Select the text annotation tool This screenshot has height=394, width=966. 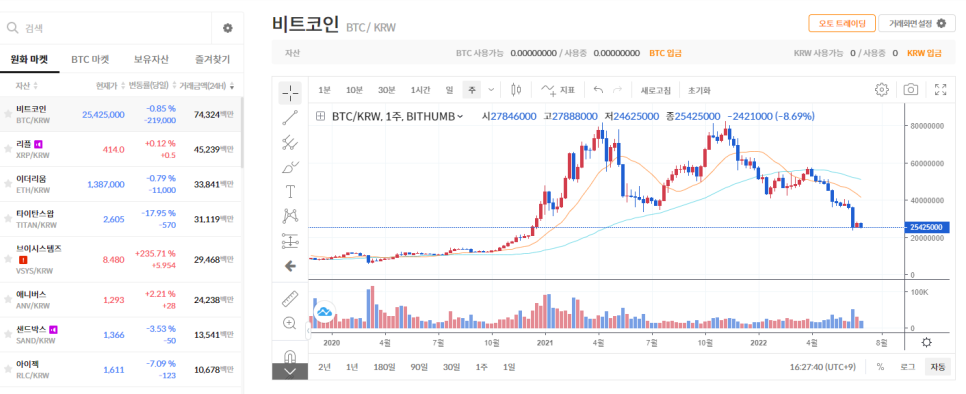point(290,191)
